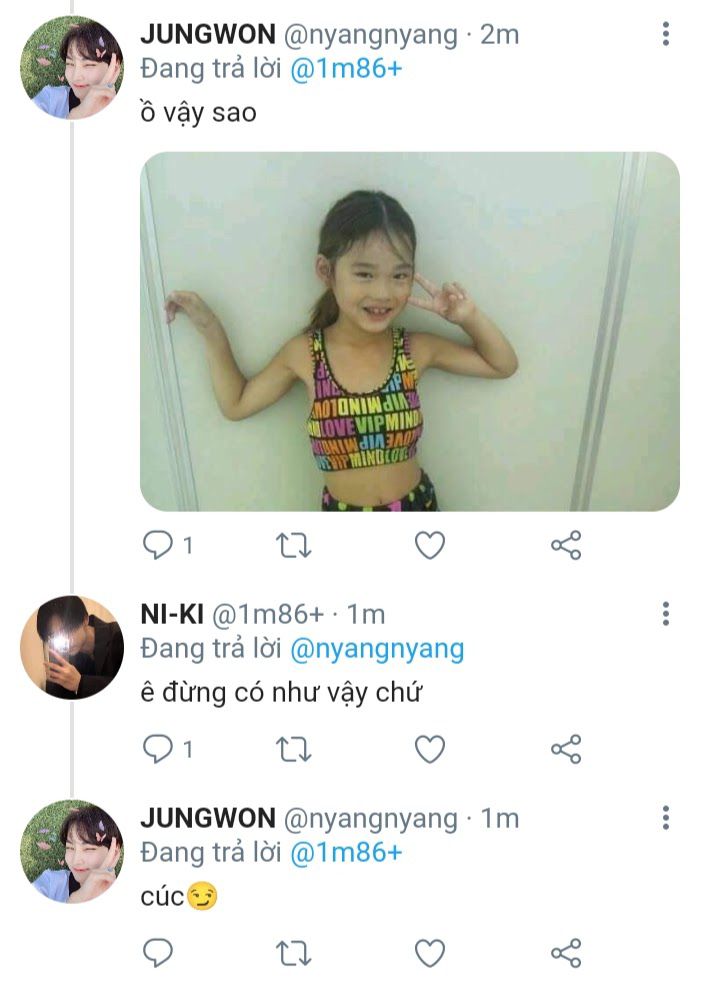Share JUNGWON's photo tweet
720x983 pixels.
click(x=566, y=545)
